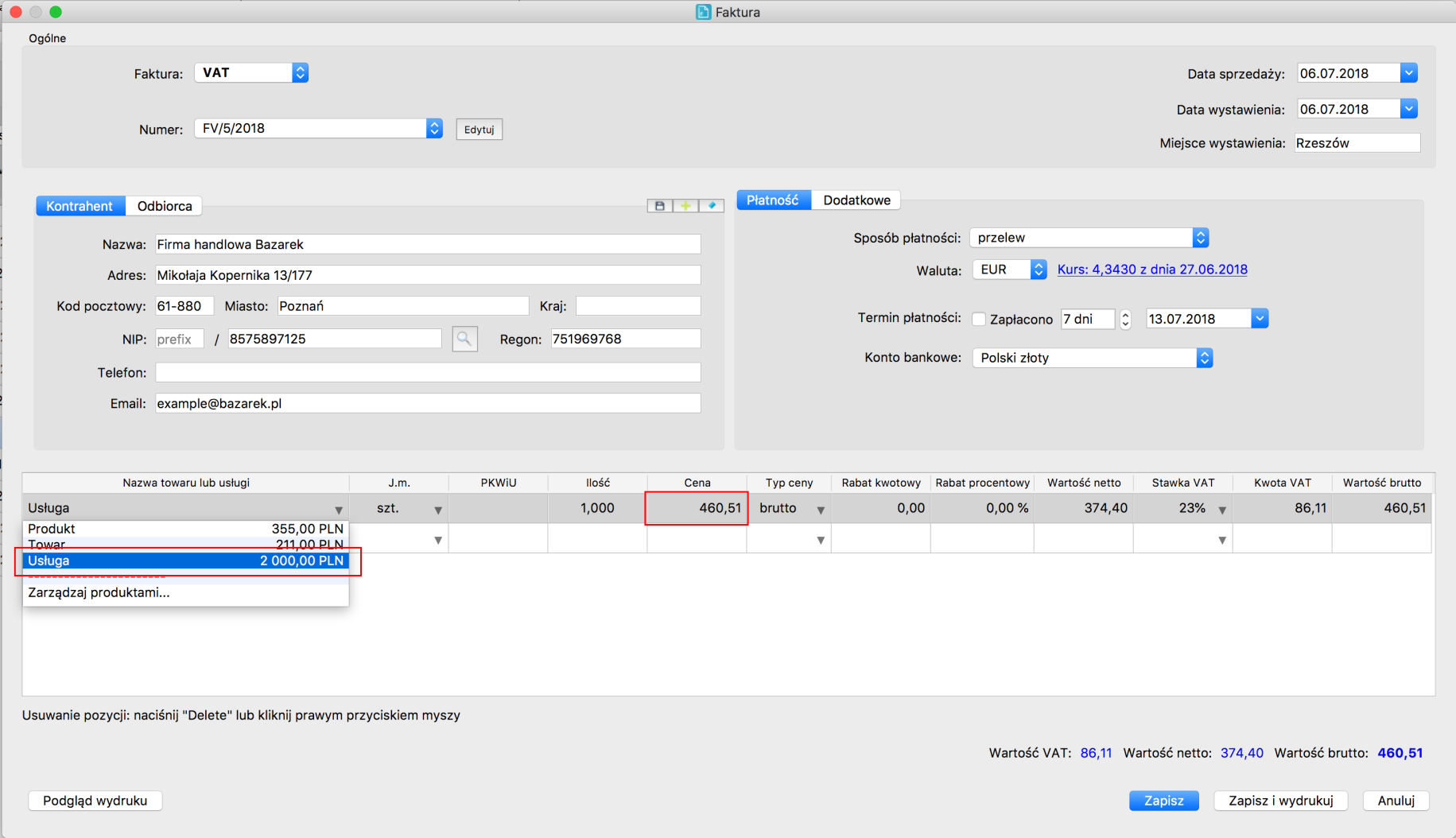Click the Edytuj button next to Numer
The width and height of the screenshot is (1456, 838).
[479, 130]
